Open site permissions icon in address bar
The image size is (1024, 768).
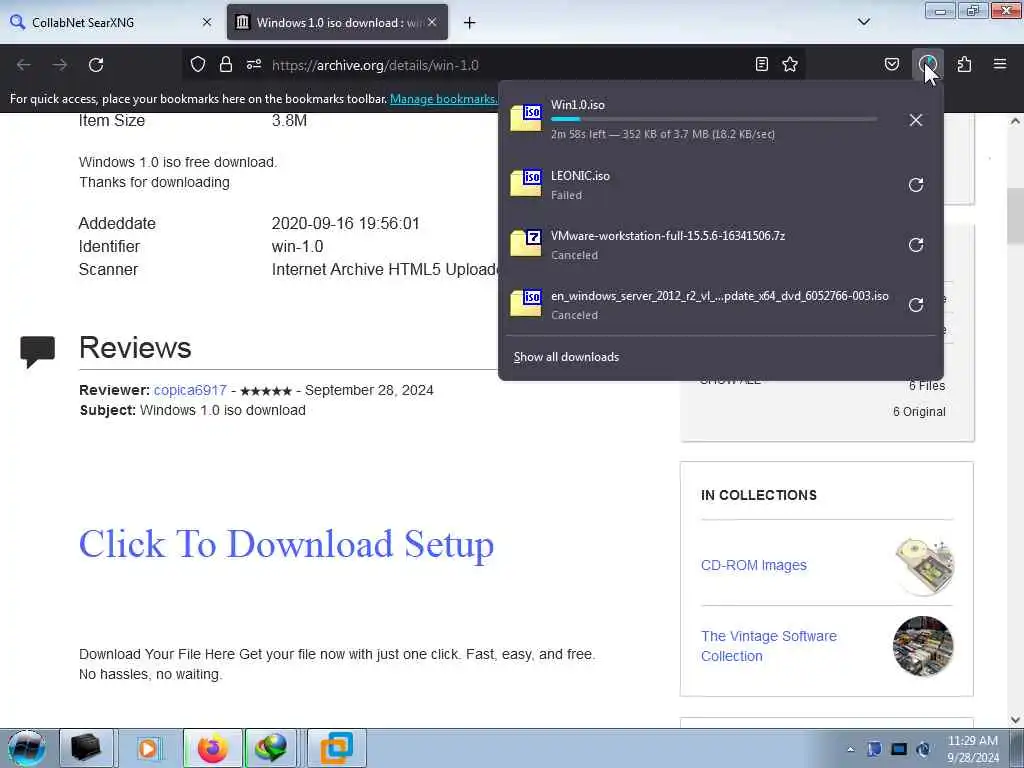254,64
